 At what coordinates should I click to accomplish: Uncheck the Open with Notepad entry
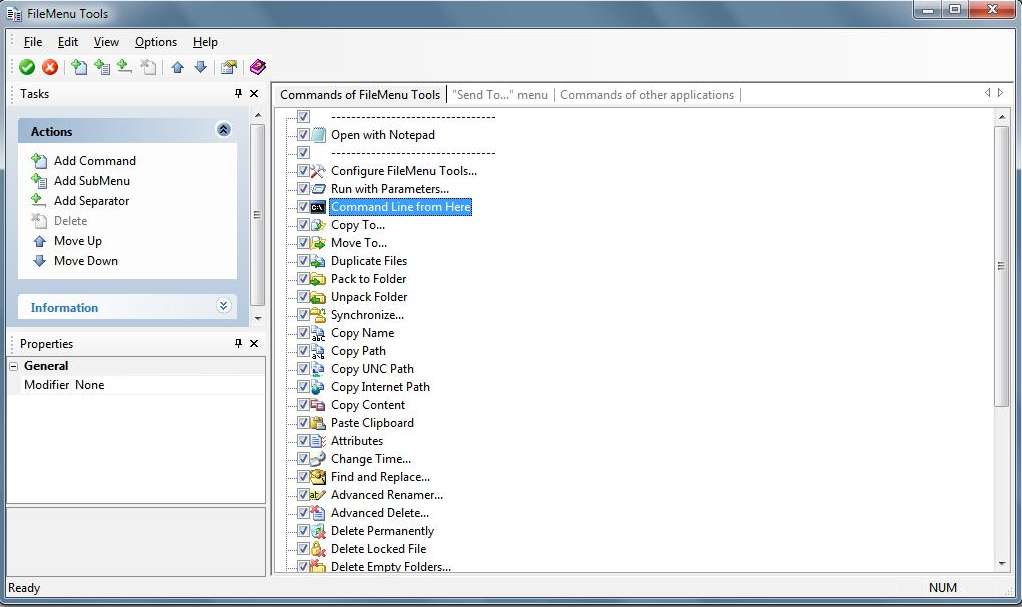coord(303,134)
